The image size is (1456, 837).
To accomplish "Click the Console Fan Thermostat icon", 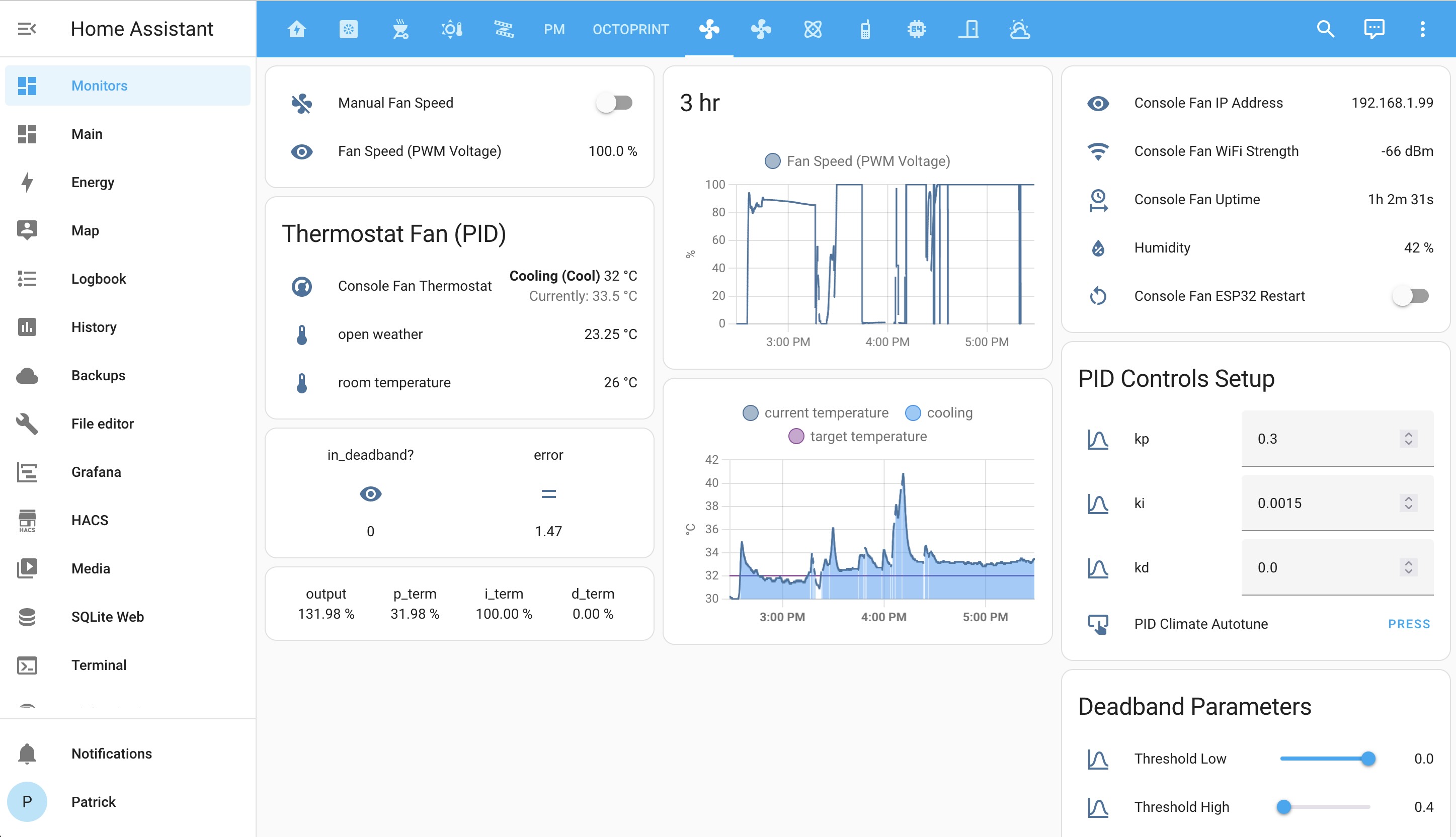I will [x=302, y=286].
